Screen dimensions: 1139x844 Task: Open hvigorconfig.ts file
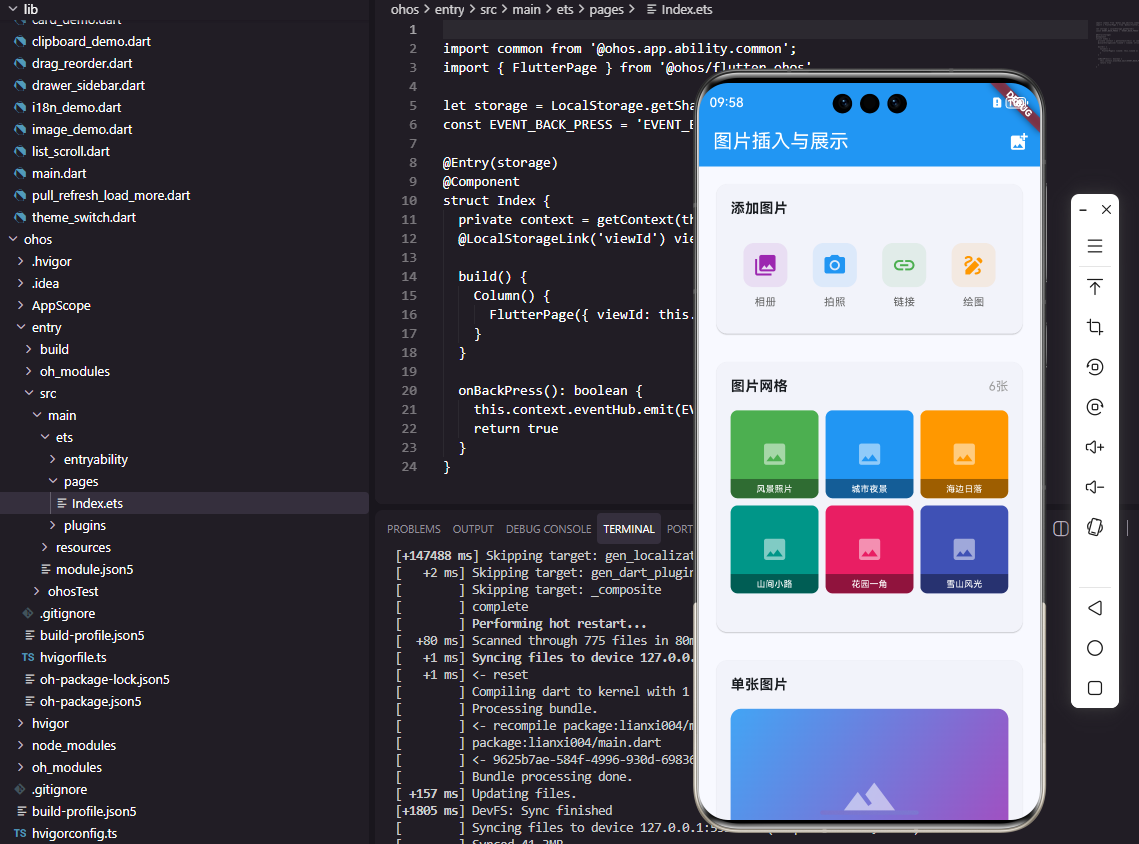tap(74, 833)
